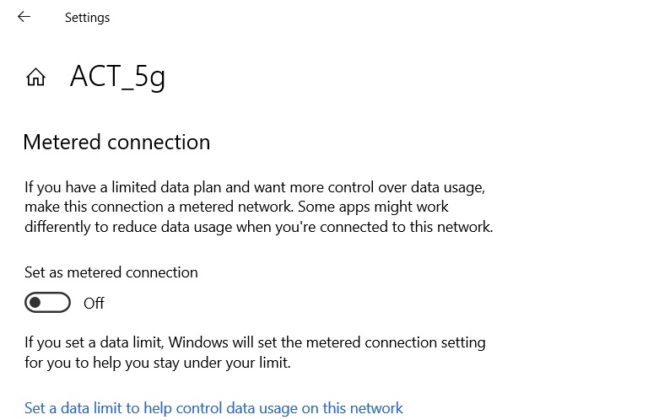Click the Off label beside the toggle

(94, 303)
